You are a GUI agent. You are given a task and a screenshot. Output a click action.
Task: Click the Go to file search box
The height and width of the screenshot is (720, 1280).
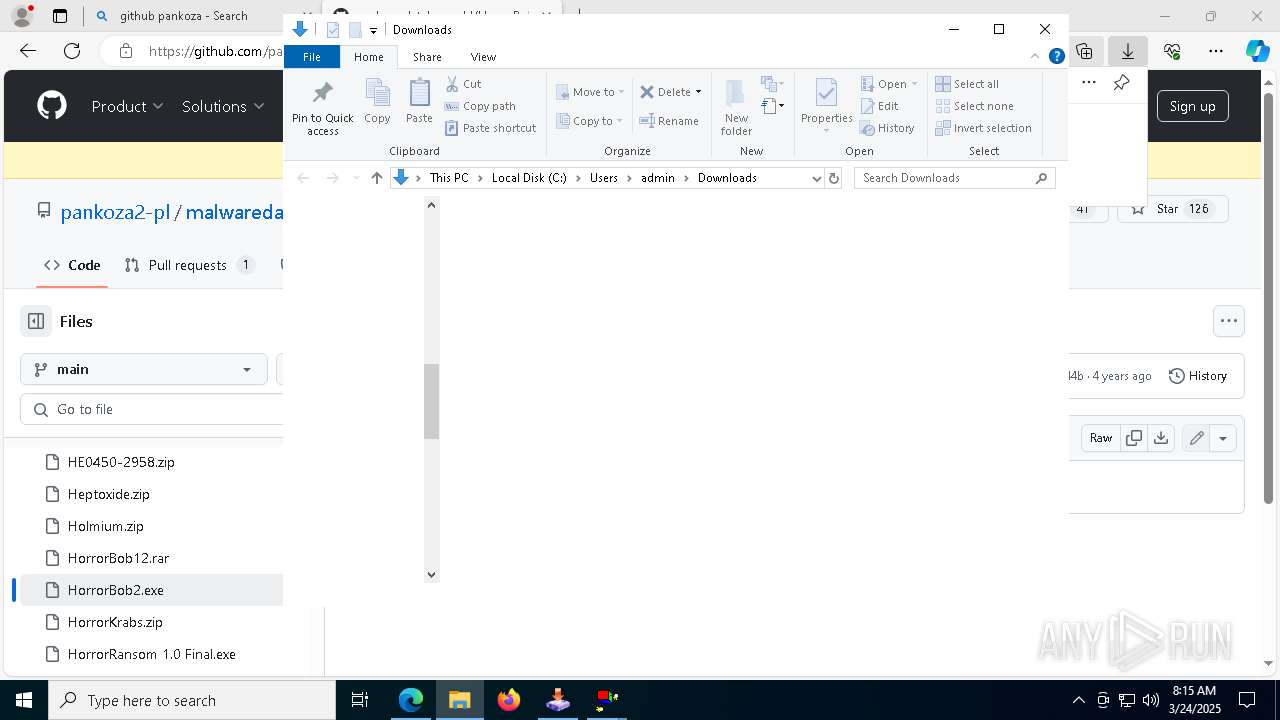coord(152,409)
